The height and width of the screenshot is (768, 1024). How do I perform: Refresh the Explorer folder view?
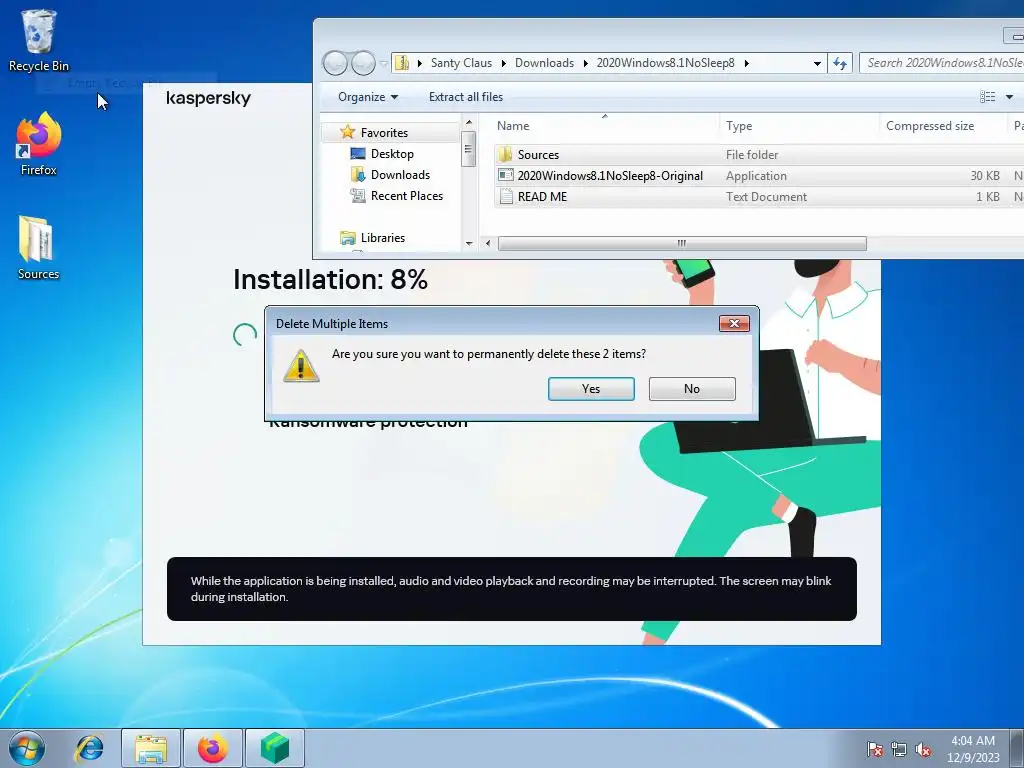[840, 63]
